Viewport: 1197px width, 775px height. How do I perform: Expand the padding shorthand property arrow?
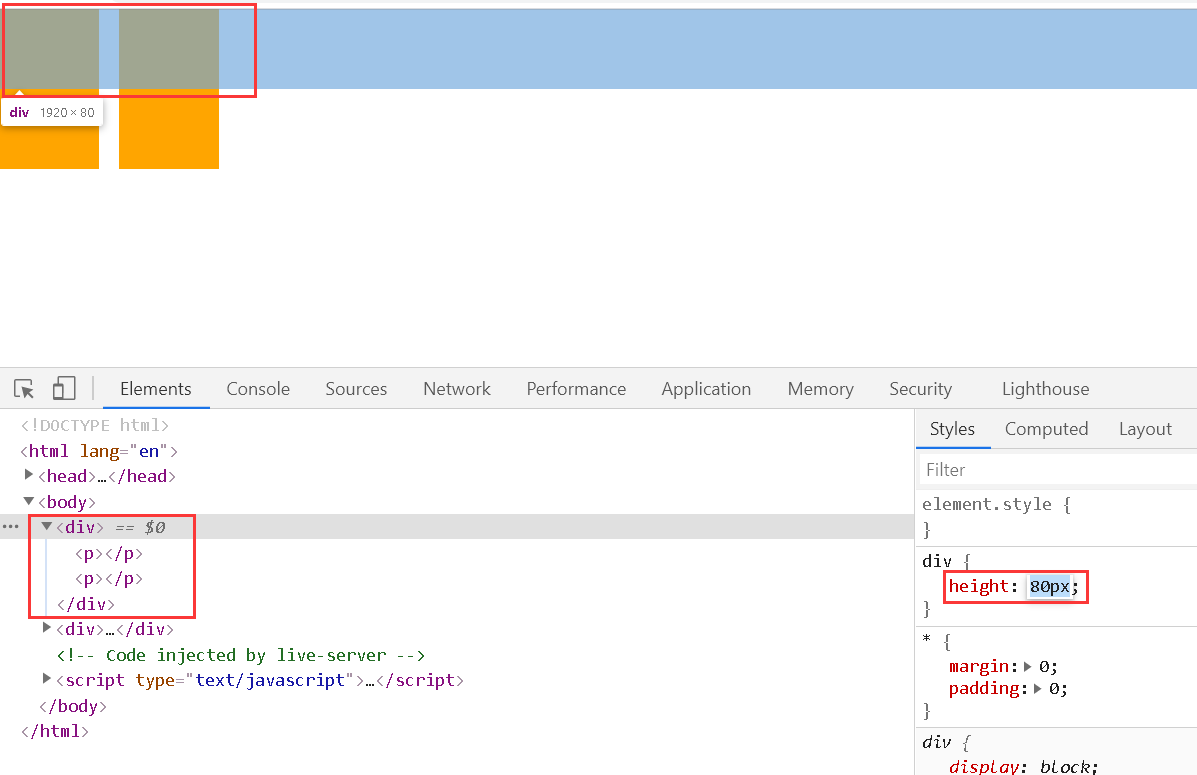point(1037,689)
